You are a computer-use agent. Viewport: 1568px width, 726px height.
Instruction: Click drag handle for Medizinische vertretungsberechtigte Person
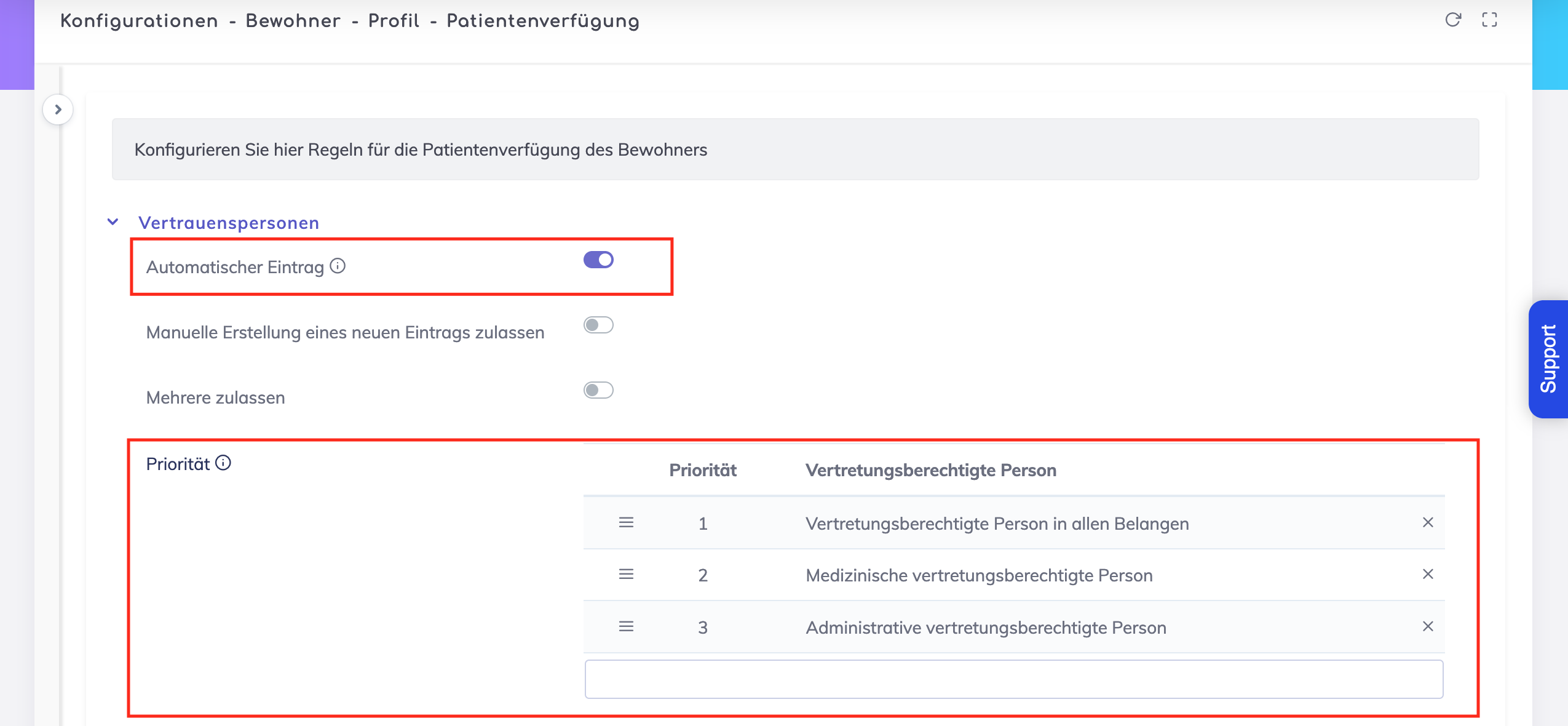pyautogui.click(x=626, y=574)
